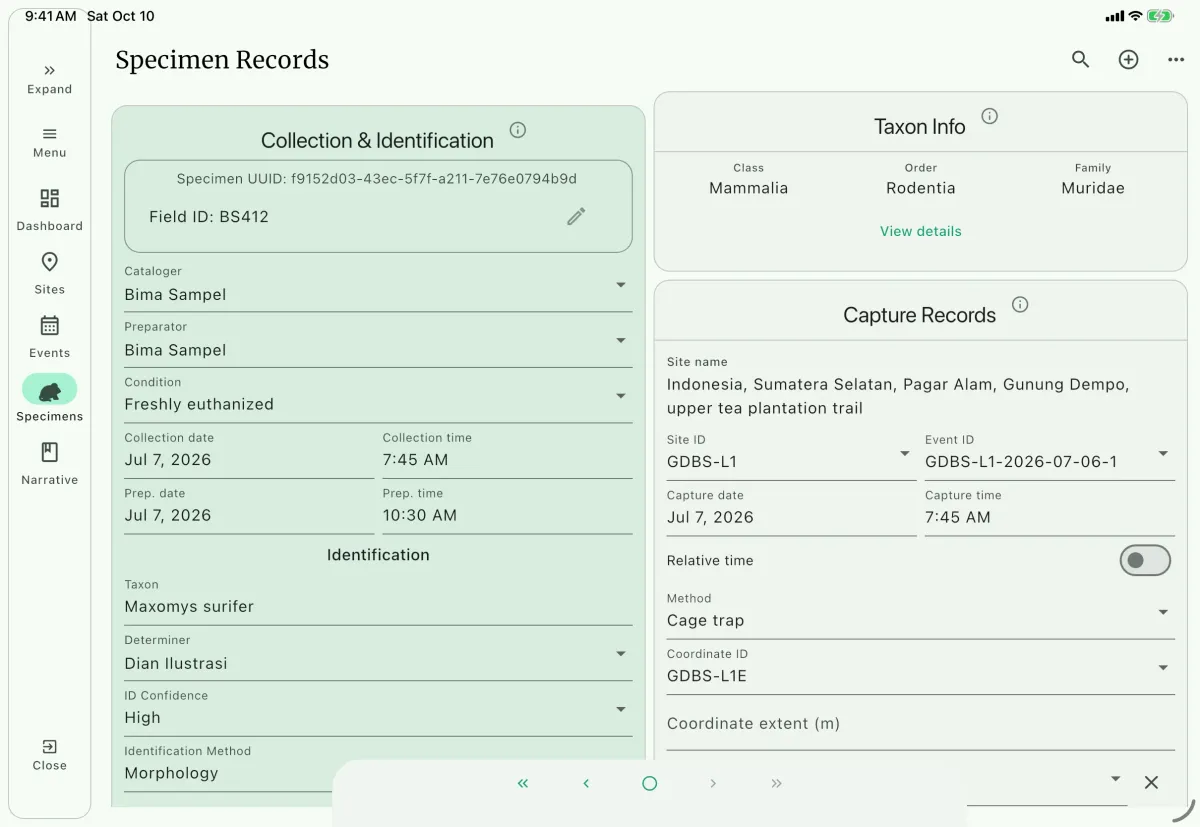Image resolution: width=1200 pixels, height=827 pixels.
Task: Close the bottom navigation bar
Action: (x=1151, y=783)
